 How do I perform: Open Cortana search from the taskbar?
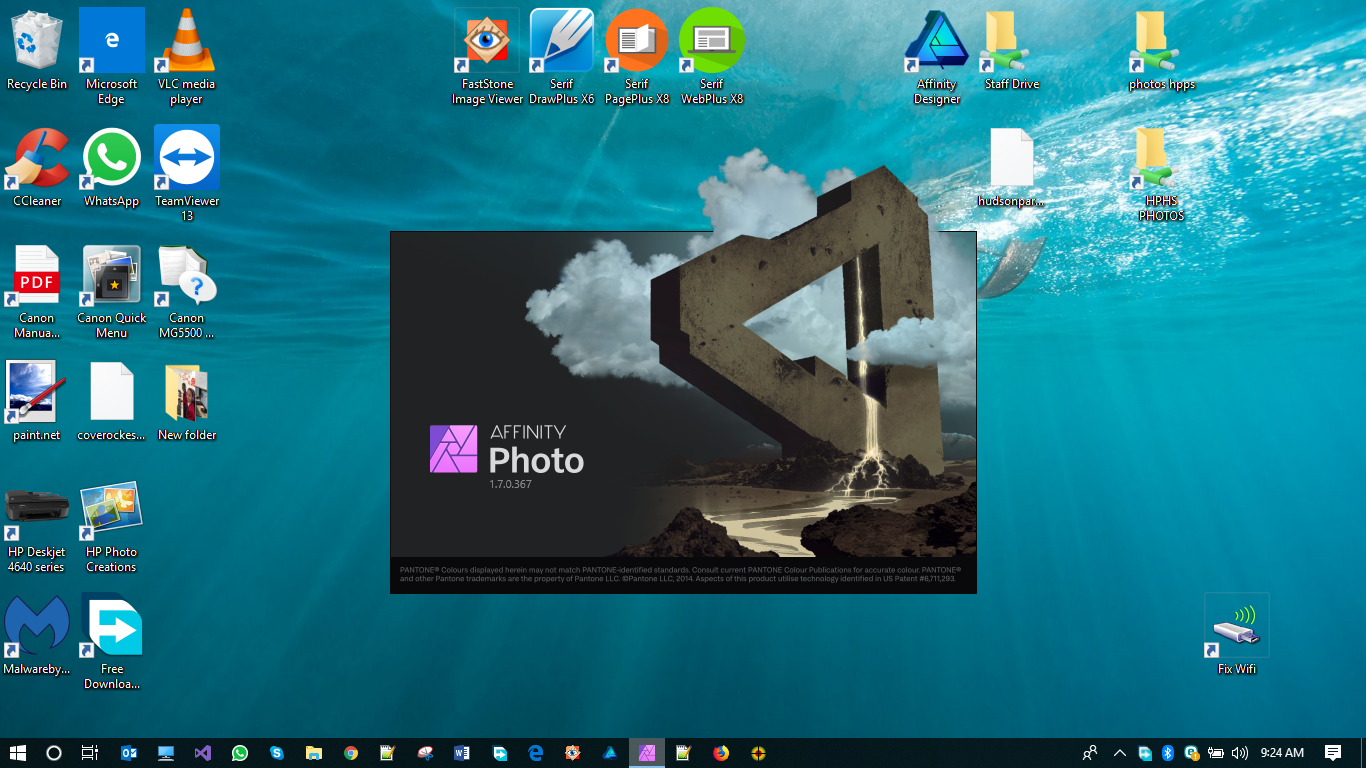coord(54,753)
